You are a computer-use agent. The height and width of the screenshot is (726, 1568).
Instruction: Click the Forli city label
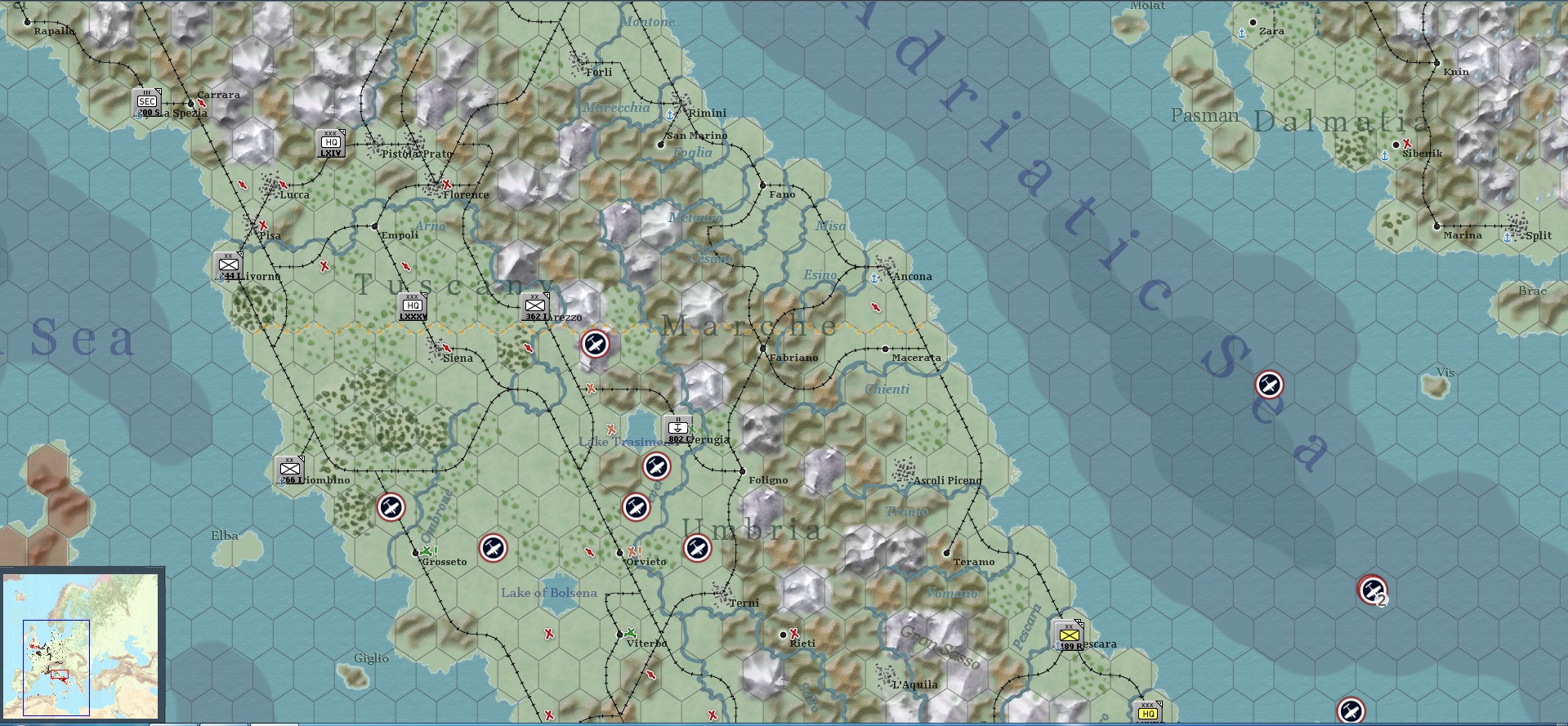pyautogui.click(x=599, y=72)
